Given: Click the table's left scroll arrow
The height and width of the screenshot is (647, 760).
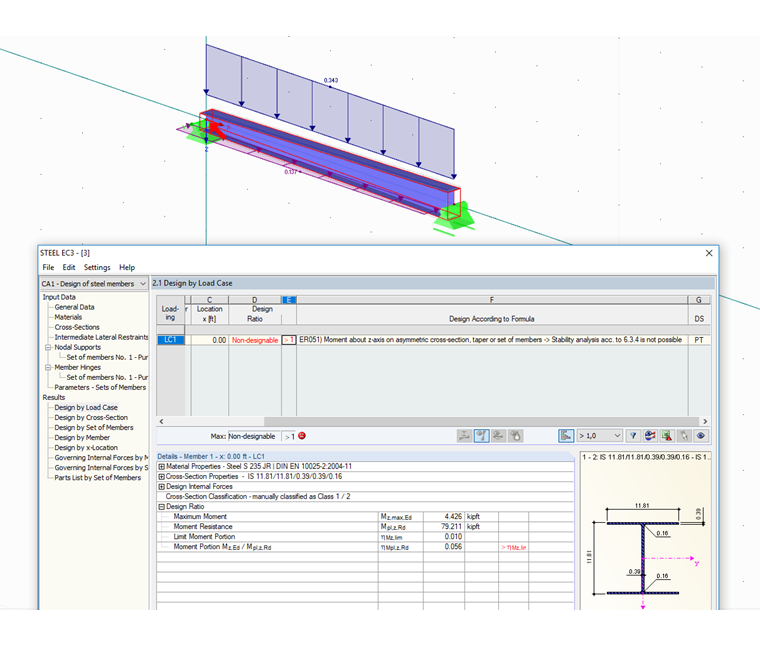Looking at the screenshot, I should pos(161,421).
